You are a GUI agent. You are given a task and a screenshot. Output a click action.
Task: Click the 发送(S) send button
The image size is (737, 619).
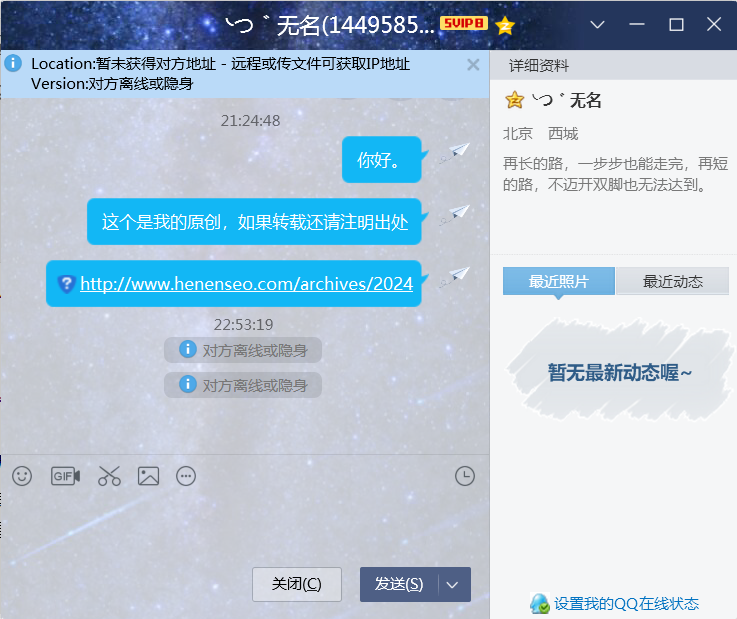[399, 584]
